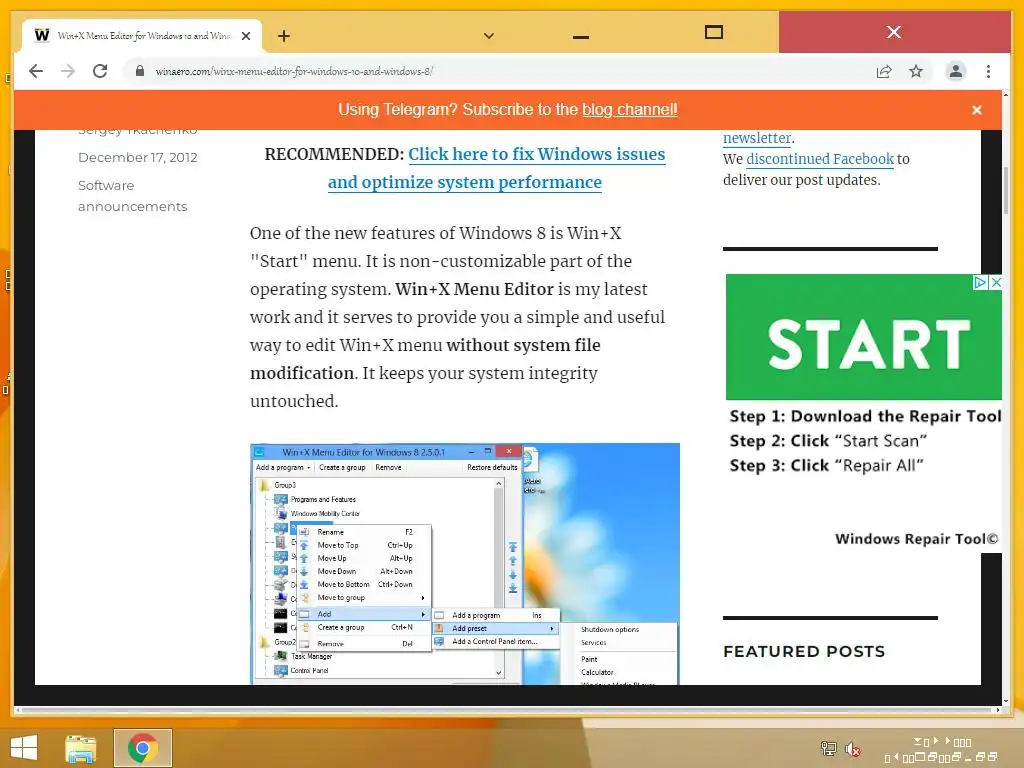
Task: Click the green START ad banner
Action: (x=863, y=337)
